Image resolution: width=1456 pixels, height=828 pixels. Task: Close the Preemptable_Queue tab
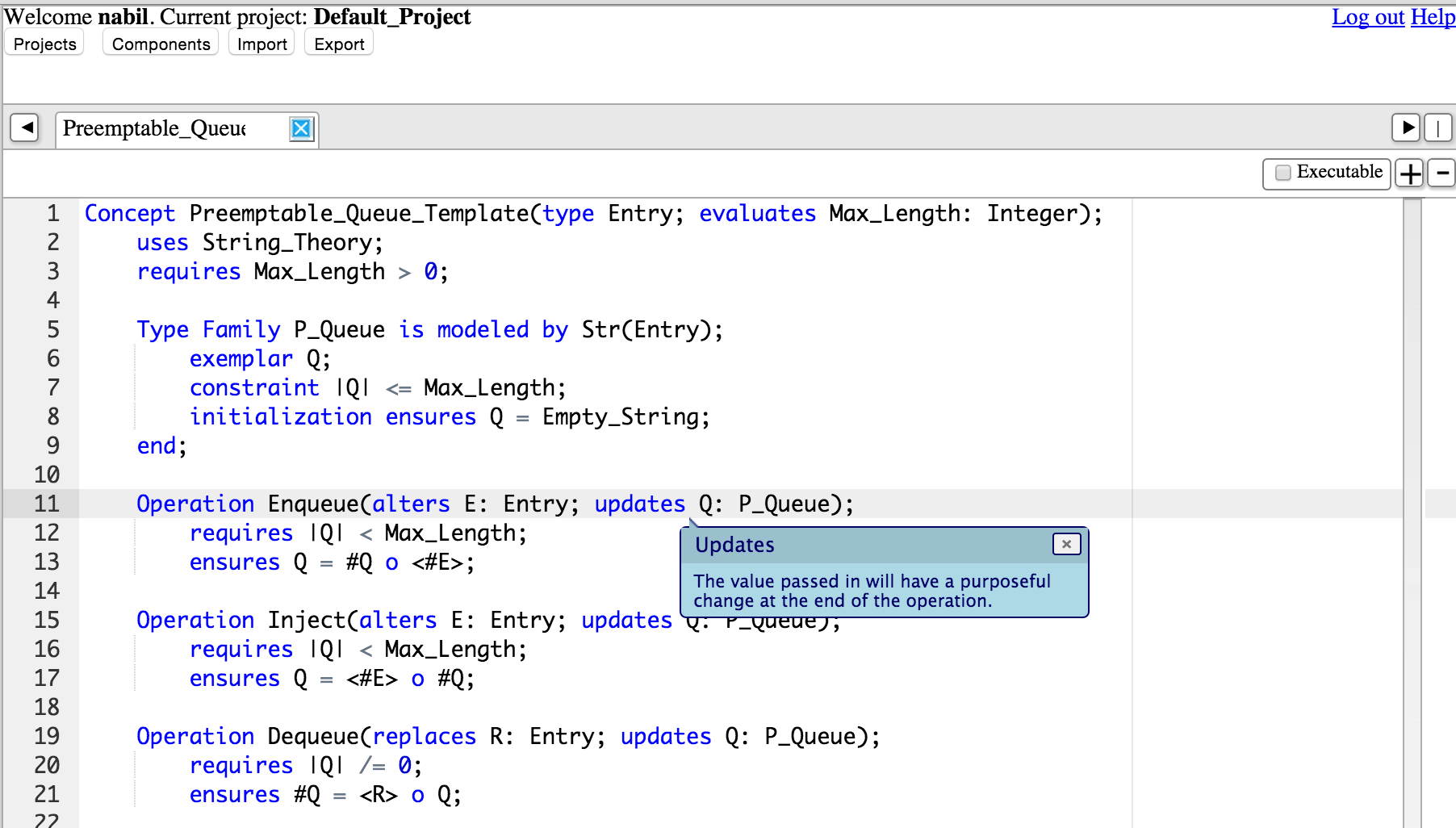coord(301,129)
